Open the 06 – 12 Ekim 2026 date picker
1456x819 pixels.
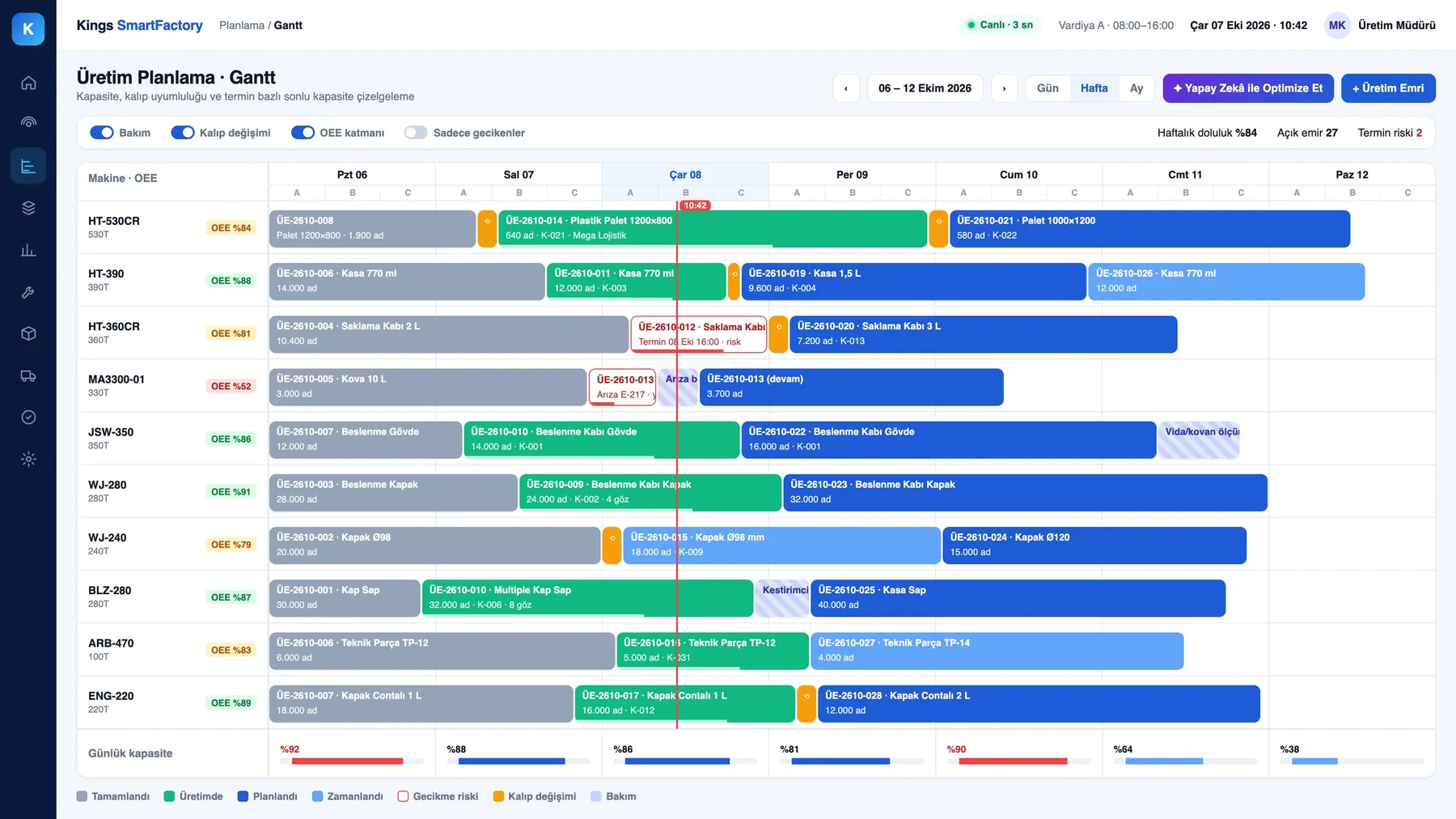[925, 88]
